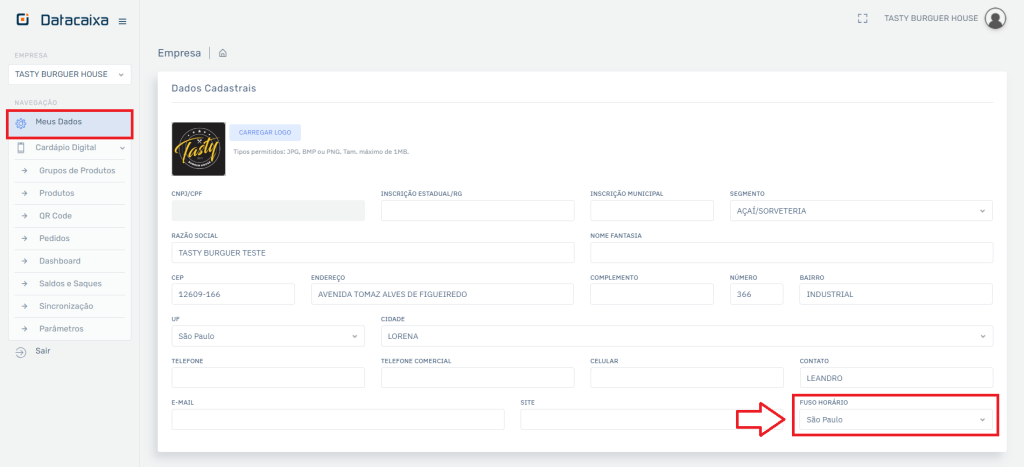The height and width of the screenshot is (467, 1024).
Task: Go to QR Code menu item
Action: [x=55, y=216]
